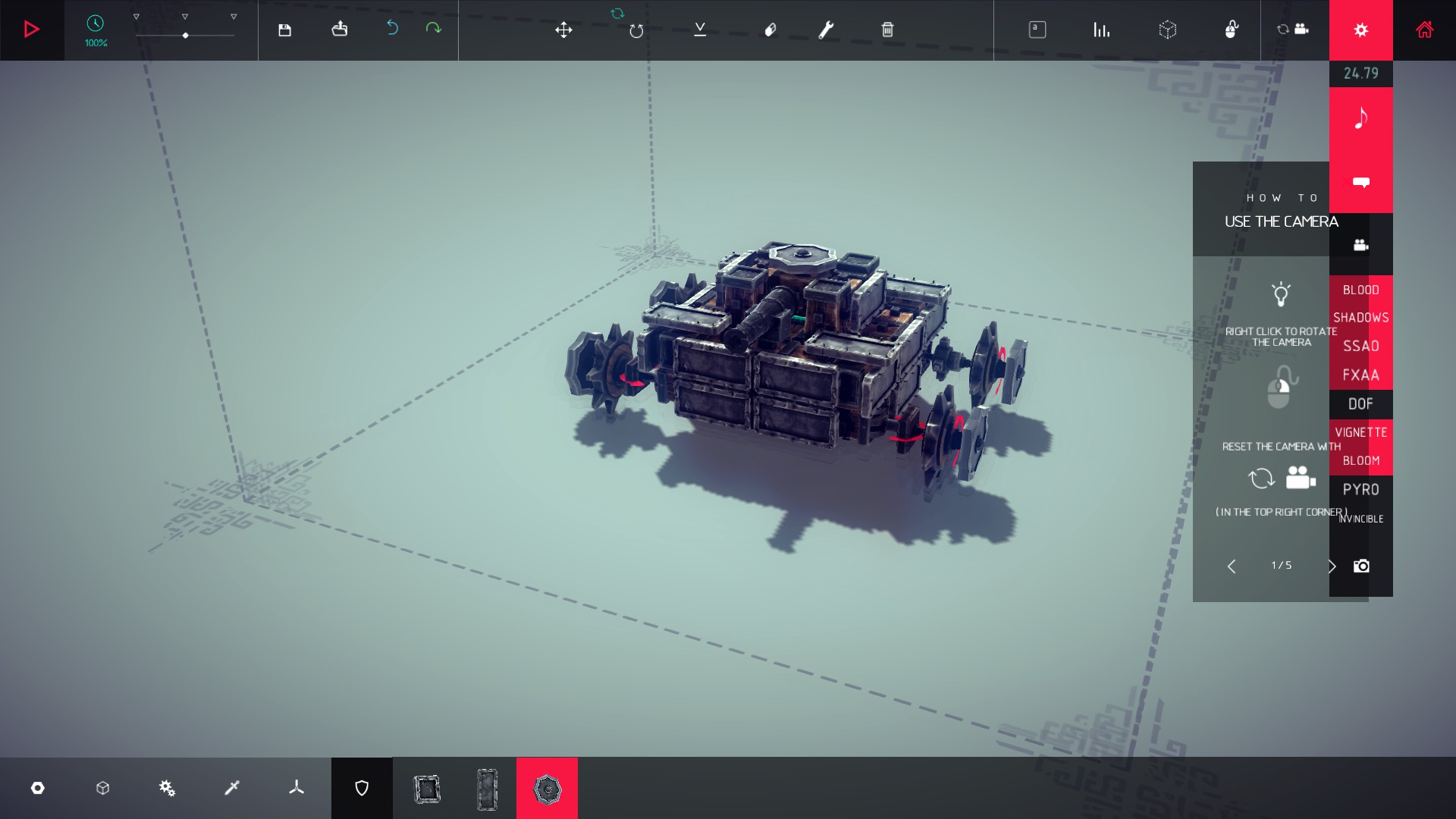1456x819 pixels.
Task: Click the undo arrow icon
Action: click(392, 28)
